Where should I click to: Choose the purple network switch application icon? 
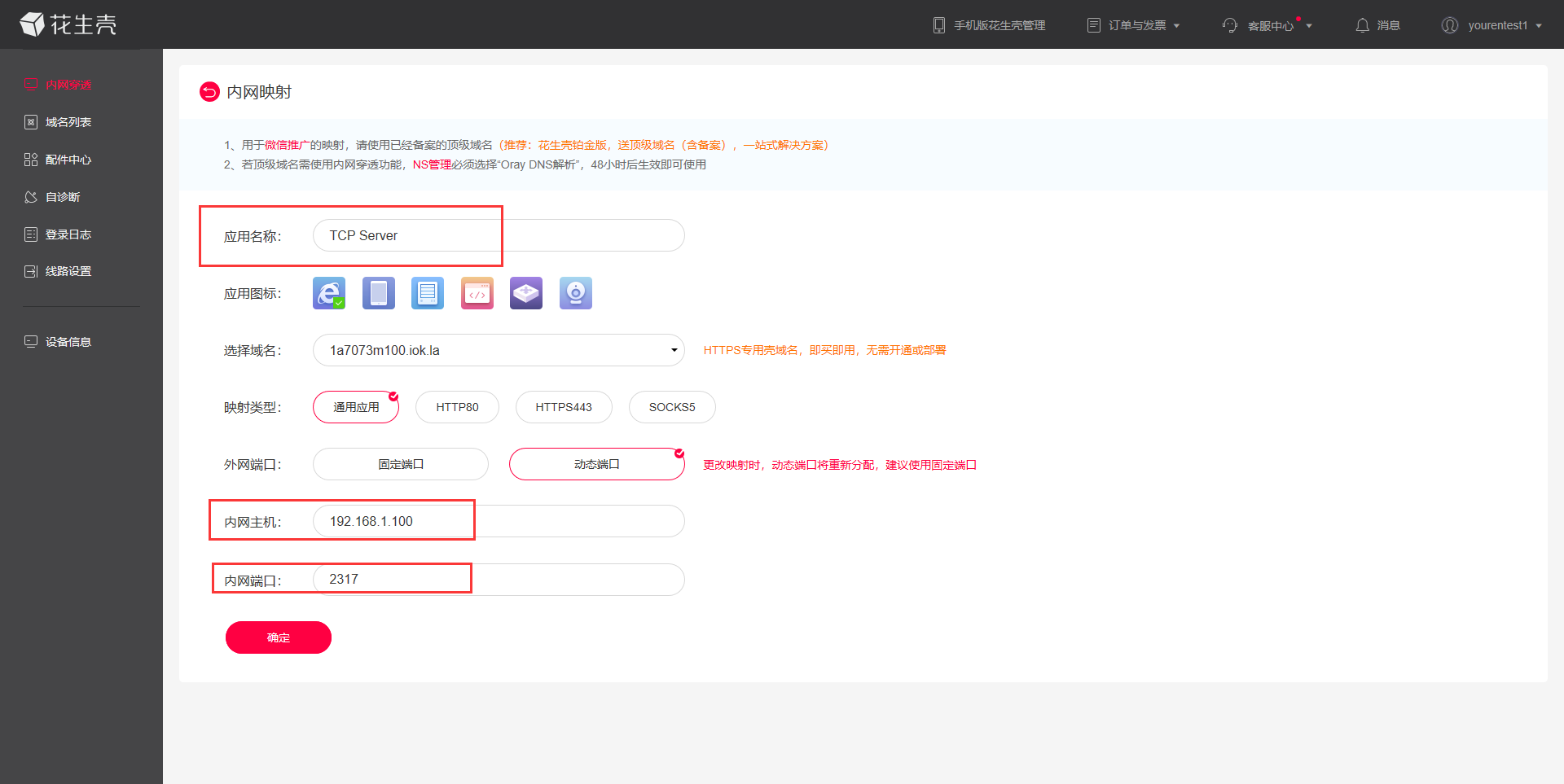pyautogui.click(x=526, y=293)
